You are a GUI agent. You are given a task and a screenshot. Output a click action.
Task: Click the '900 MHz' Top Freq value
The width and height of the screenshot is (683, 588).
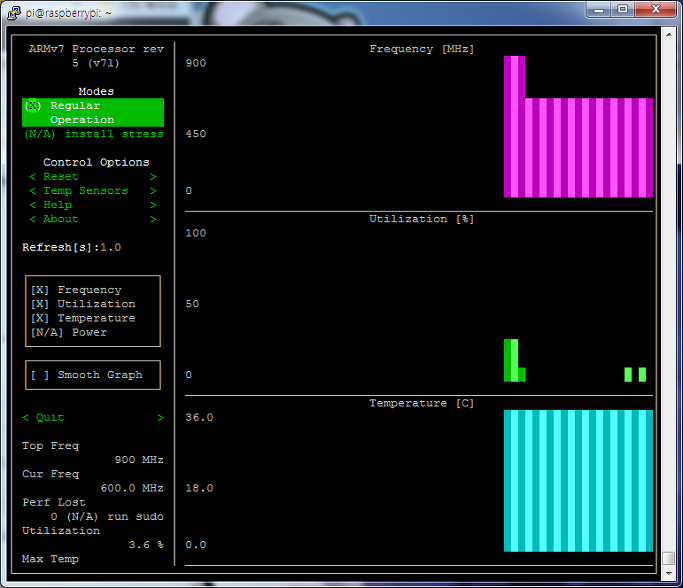139,460
